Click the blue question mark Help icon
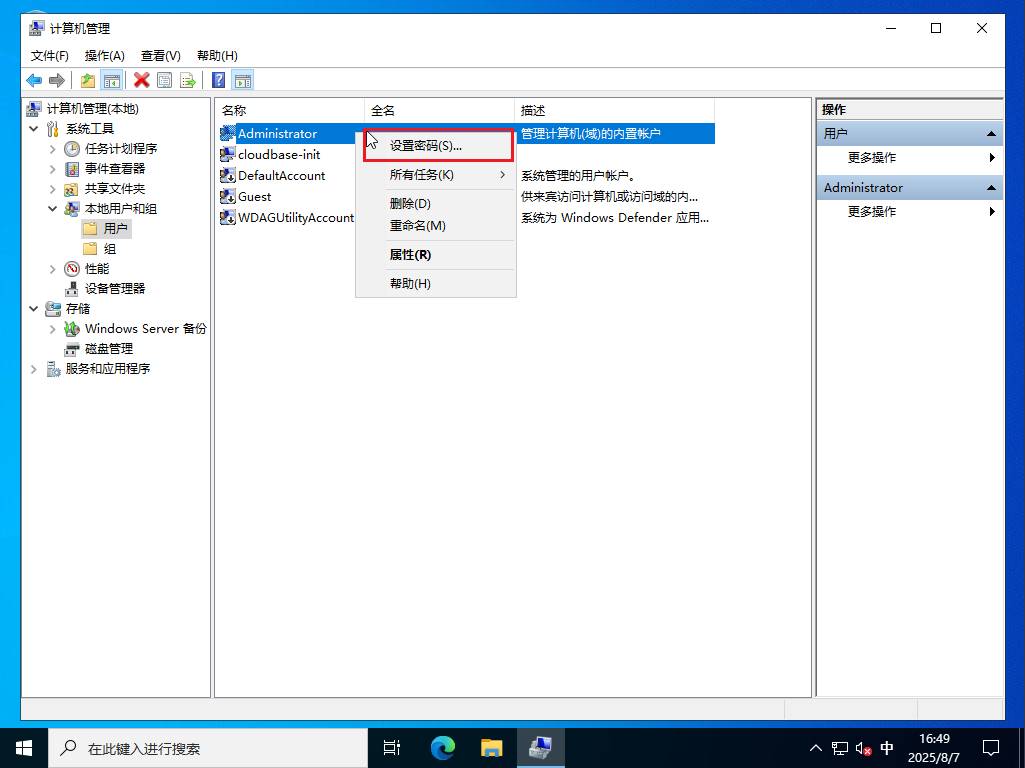Viewport: 1025px width, 768px height. 219,80
